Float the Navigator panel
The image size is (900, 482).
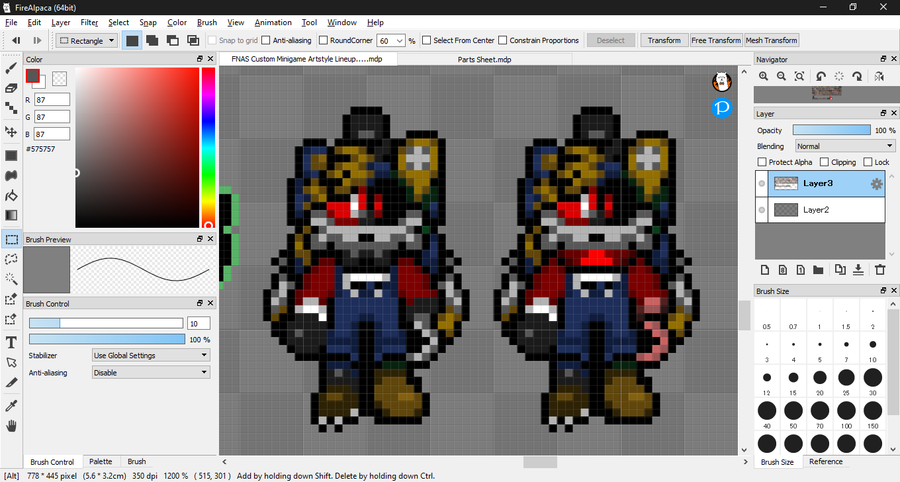click(883, 59)
